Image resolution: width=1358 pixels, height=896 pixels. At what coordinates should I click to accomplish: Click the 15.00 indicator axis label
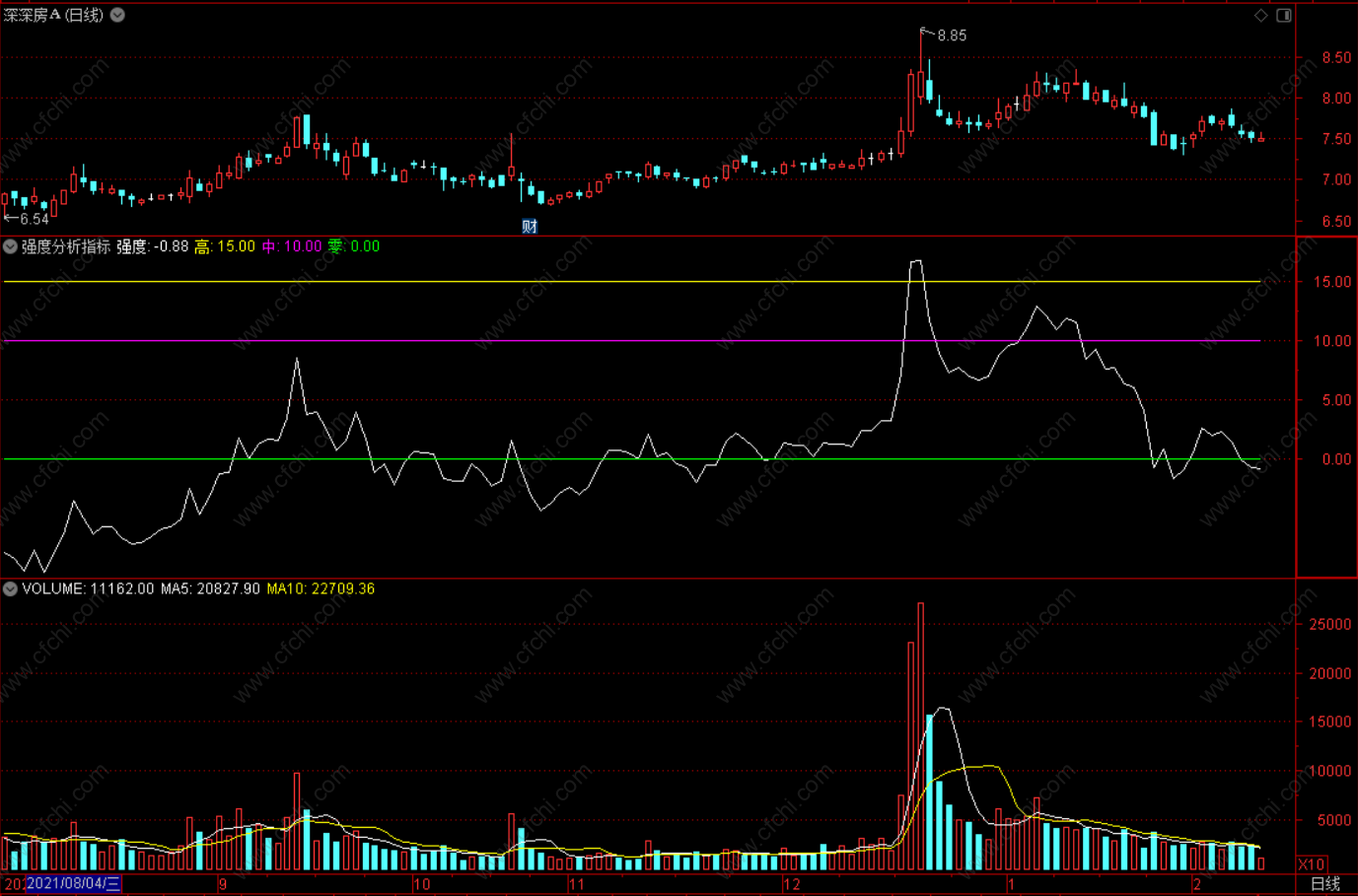click(1332, 282)
